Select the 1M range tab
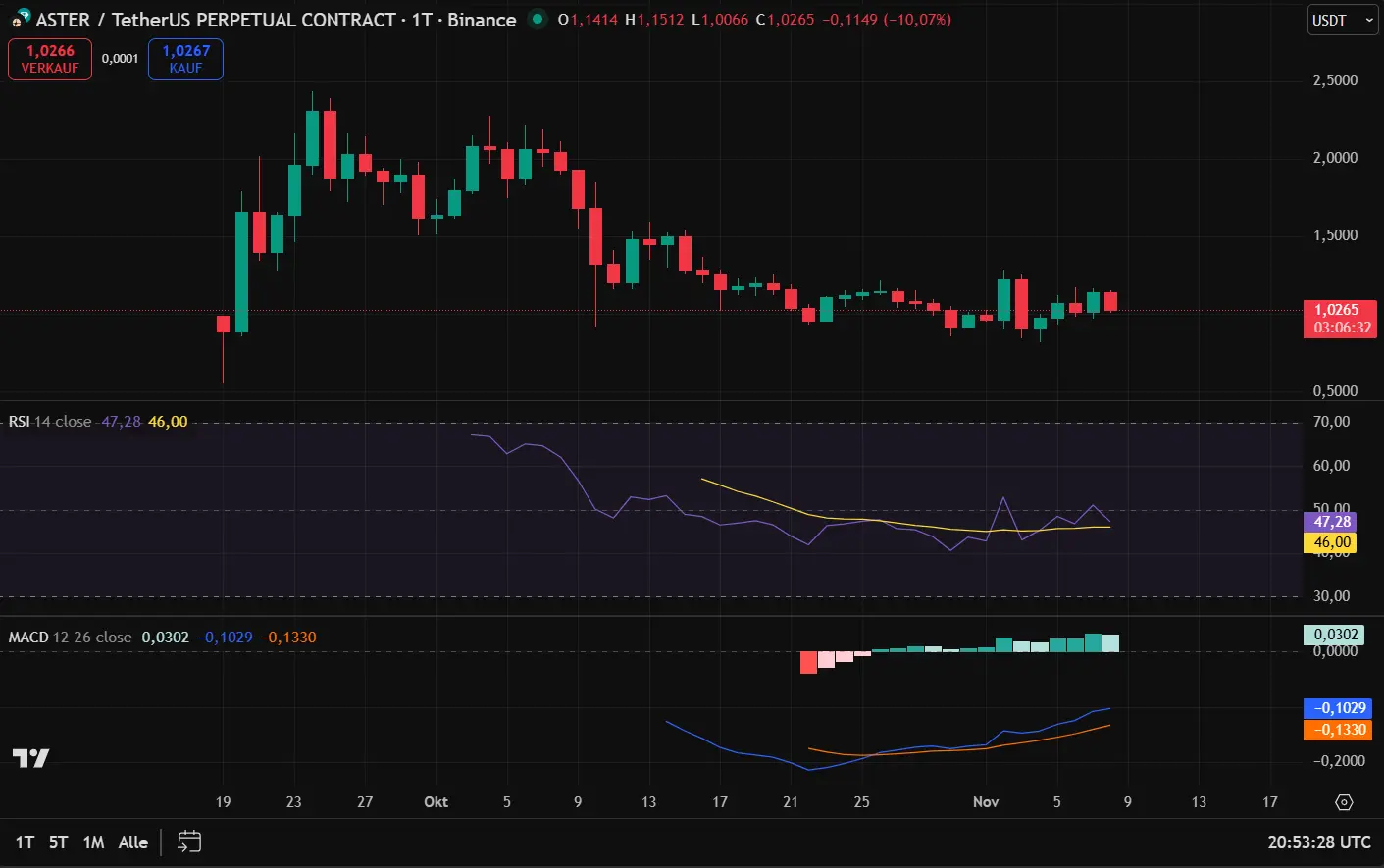 [93, 842]
